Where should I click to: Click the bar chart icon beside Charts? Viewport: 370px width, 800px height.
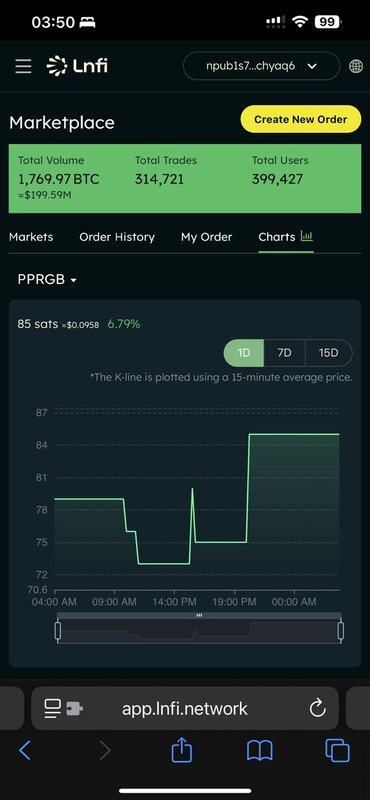pyautogui.click(x=307, y=236)
